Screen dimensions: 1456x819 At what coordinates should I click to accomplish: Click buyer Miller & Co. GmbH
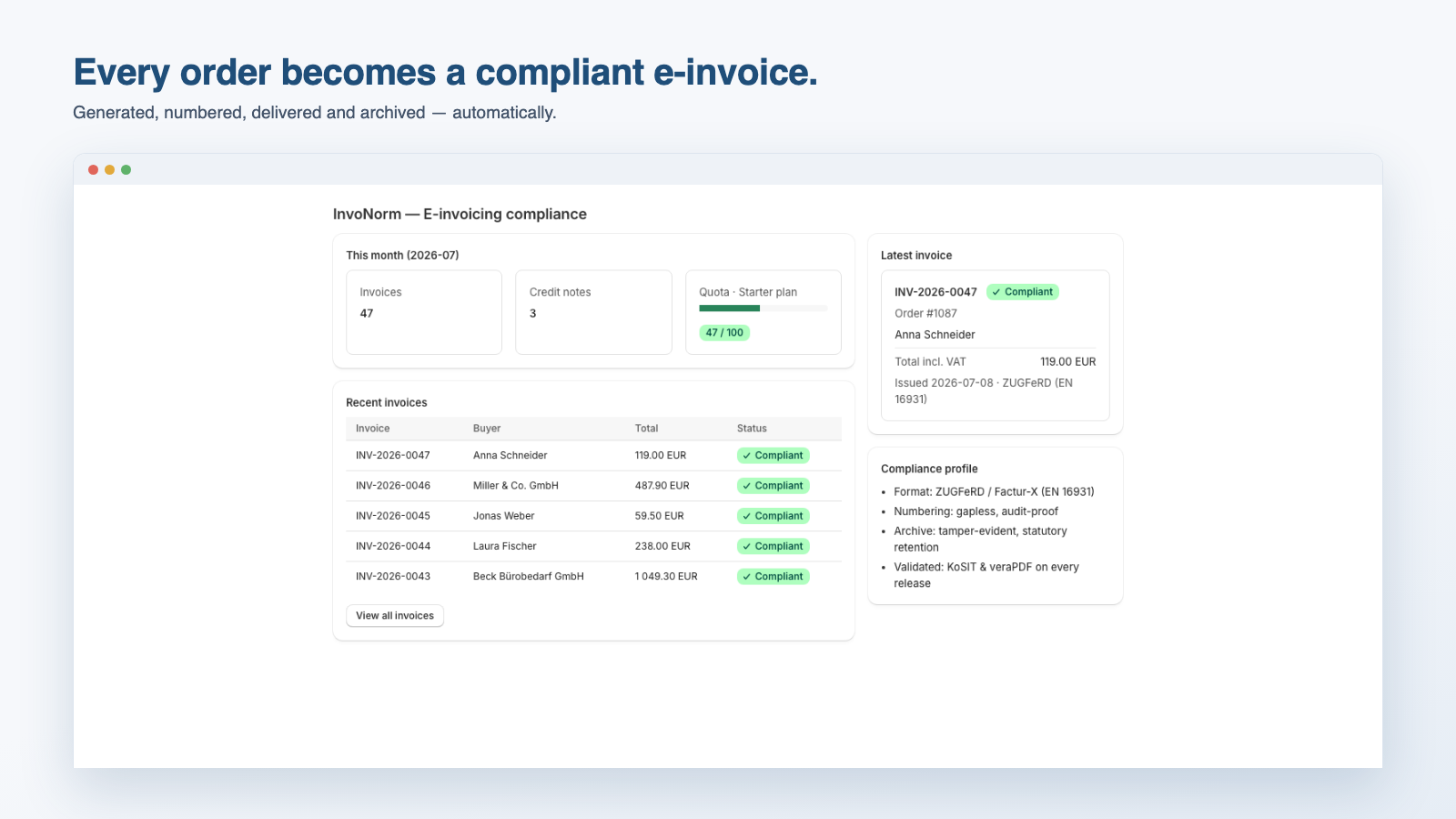pos(516,486)
